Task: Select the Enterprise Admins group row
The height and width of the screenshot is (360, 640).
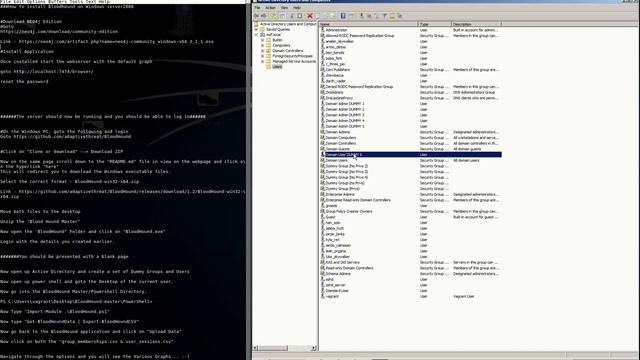Action: tap(410, 195)
